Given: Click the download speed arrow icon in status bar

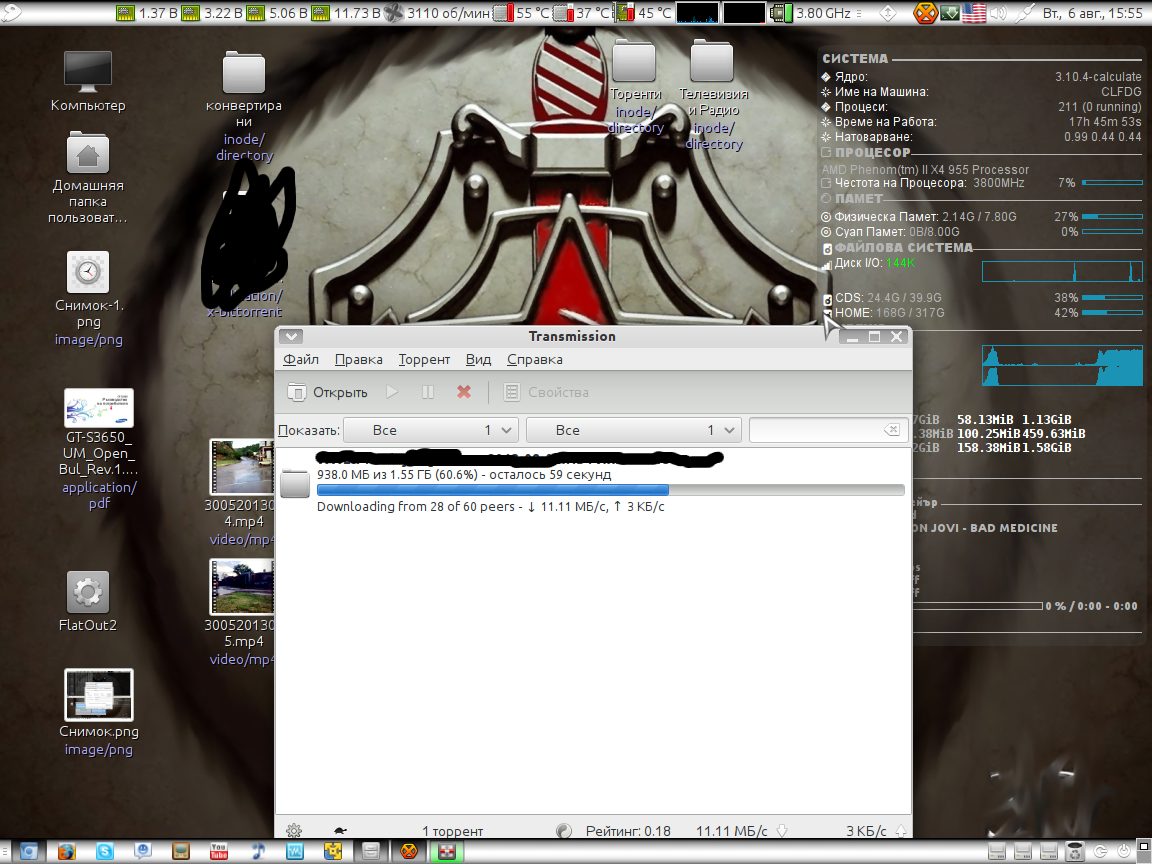Looking at the screenshot, I should click(x=782, y=831).
